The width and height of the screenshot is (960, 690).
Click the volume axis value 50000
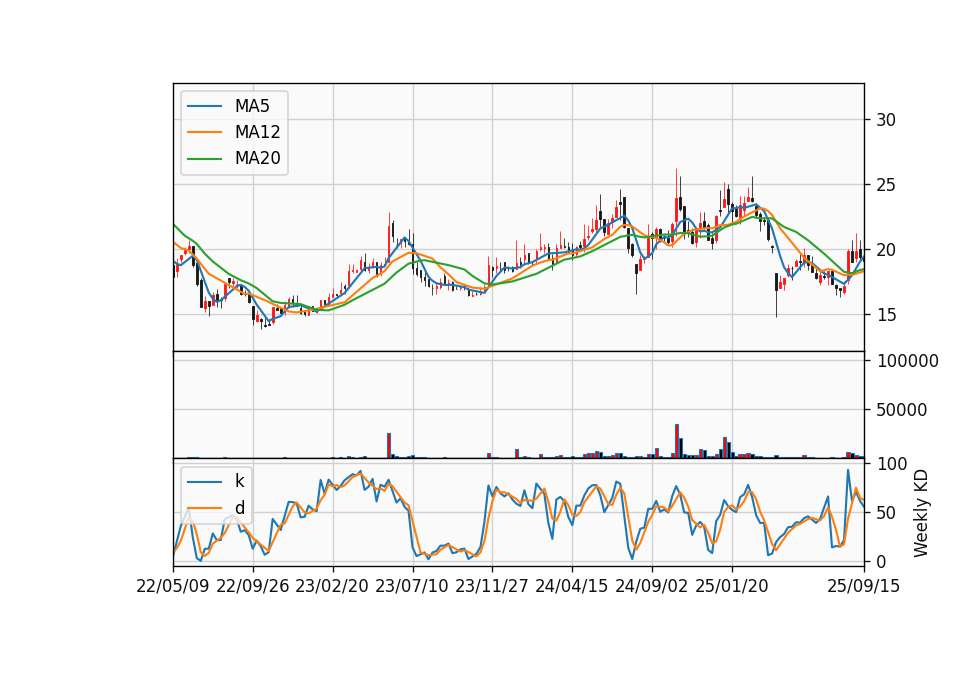pos(902,410)
